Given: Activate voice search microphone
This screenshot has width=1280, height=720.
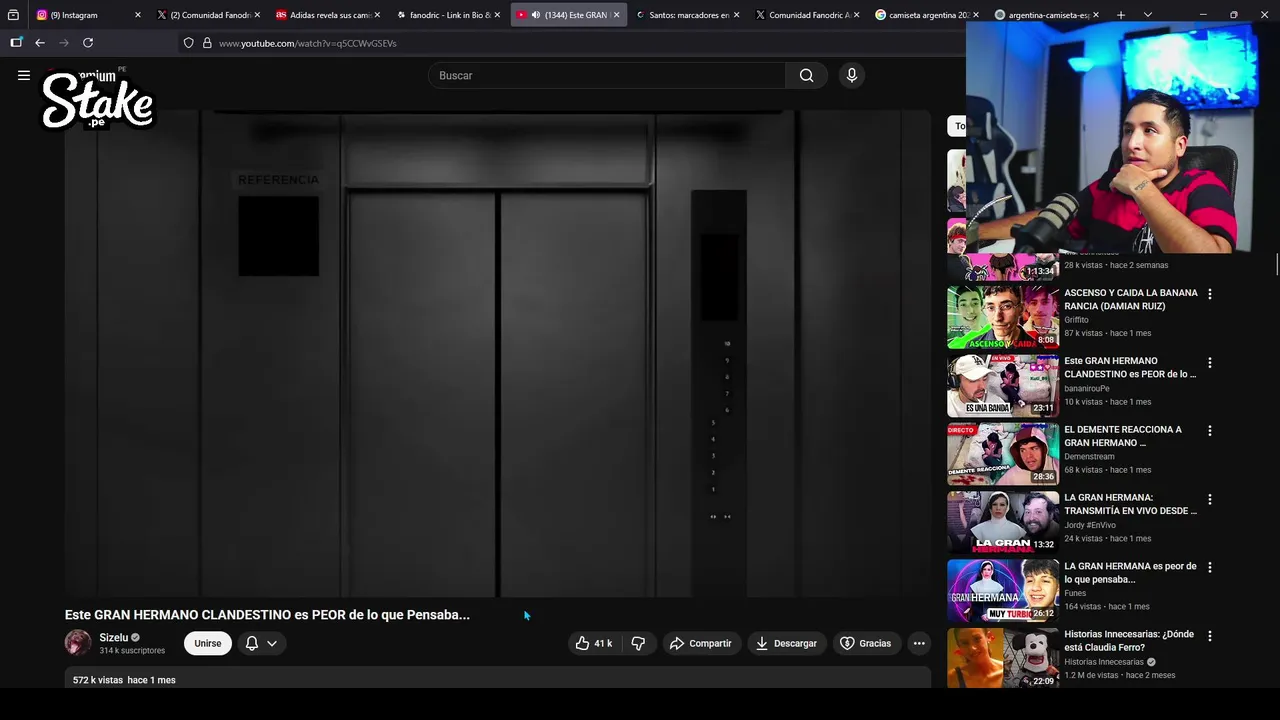Looking at the screenshot, I should 852,75.
